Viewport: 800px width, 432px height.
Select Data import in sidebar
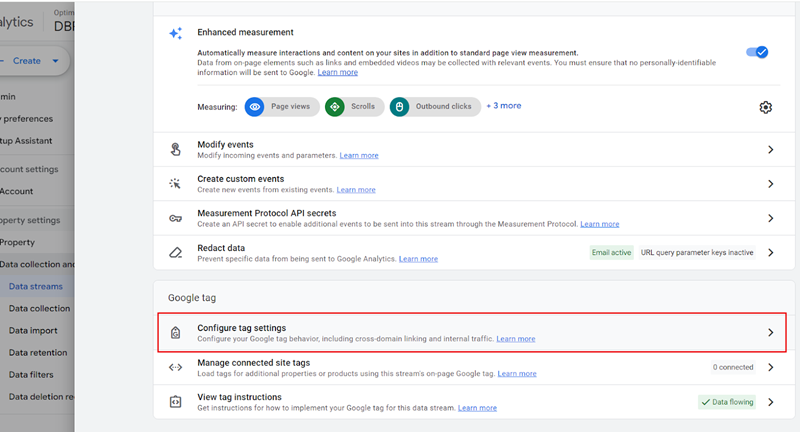(x=33, y=331)
